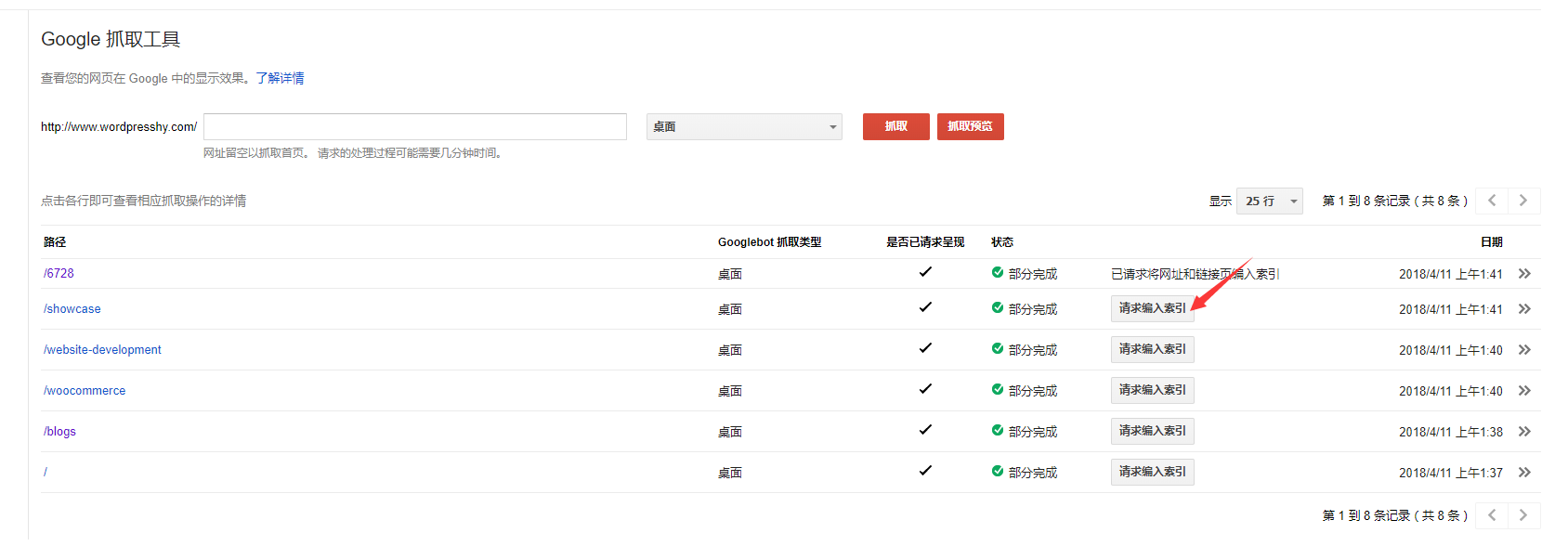This screenshot has height=559, width=1568.
Task: Click the Googlebot 抓取类型 column header
Action: click(x=770, y=242)
